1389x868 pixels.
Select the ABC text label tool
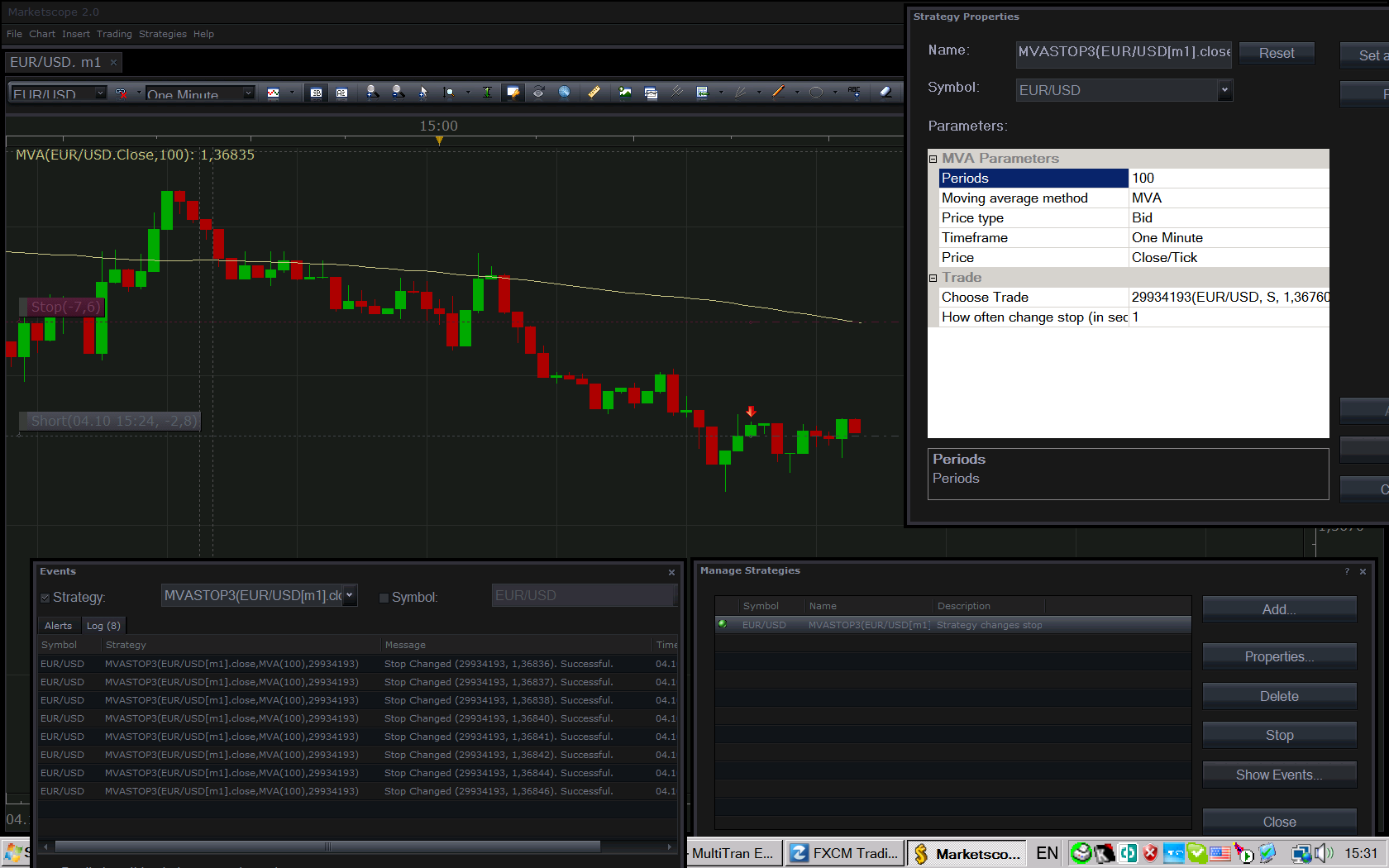click(x=854, y=93)
